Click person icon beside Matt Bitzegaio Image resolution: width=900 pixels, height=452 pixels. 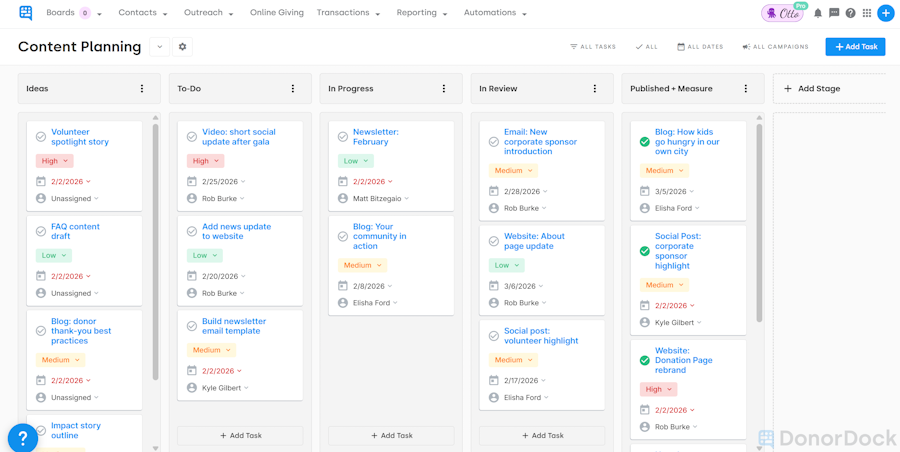(x=343, y=198)
